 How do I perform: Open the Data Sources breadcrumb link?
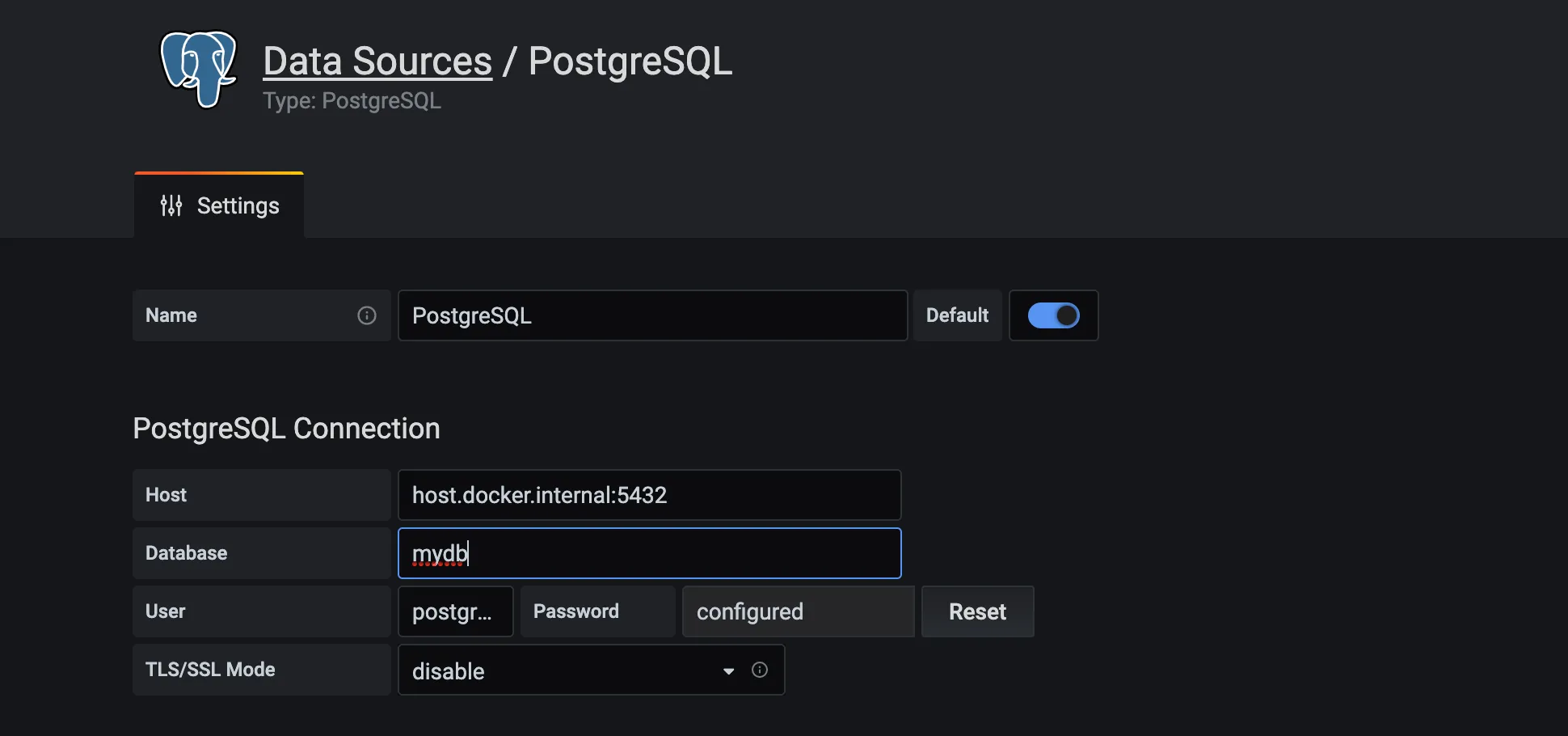pos(377,61)
